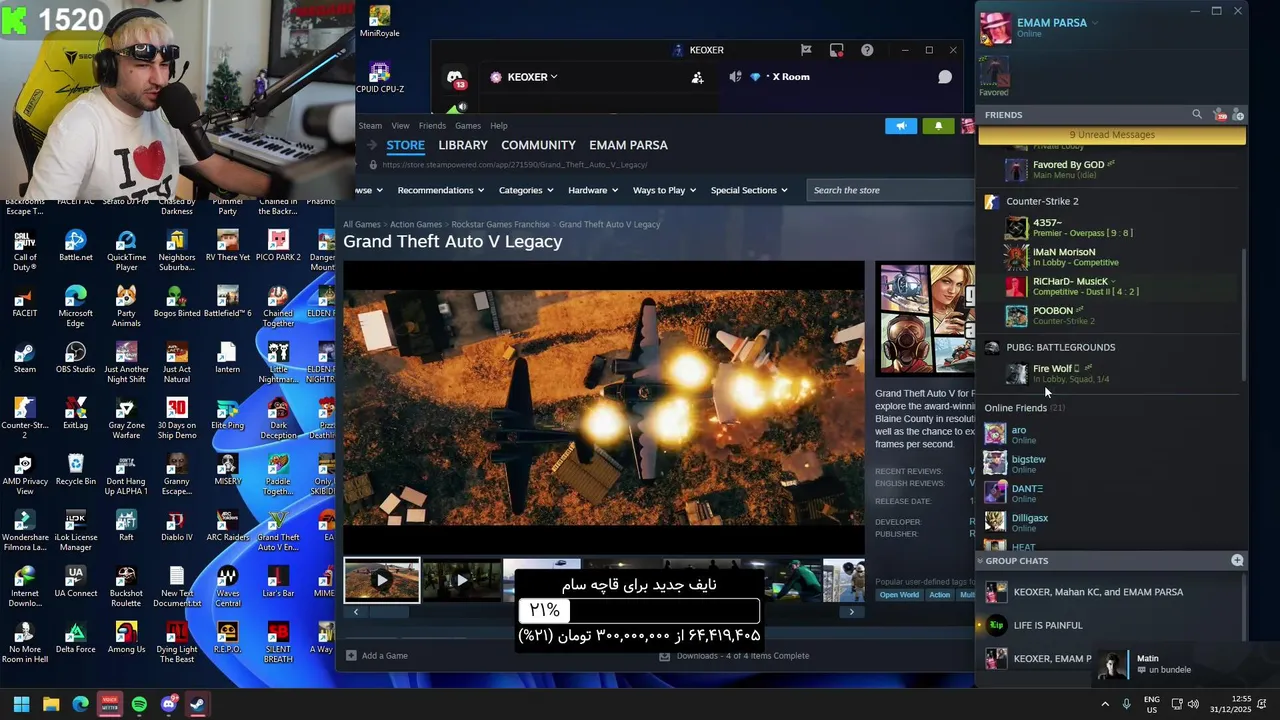Open Among Us desktop icon

click(x=126, y=638)
